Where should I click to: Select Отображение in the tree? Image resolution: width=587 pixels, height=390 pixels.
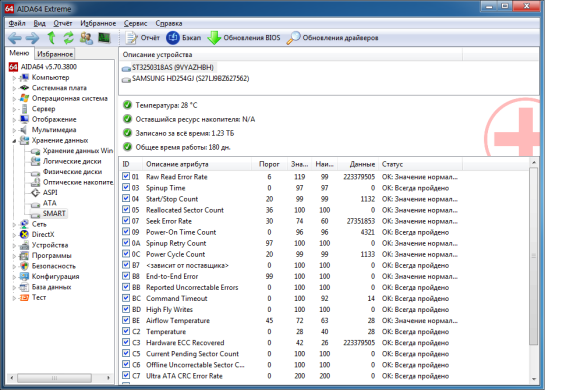click(x=54, y=119)
